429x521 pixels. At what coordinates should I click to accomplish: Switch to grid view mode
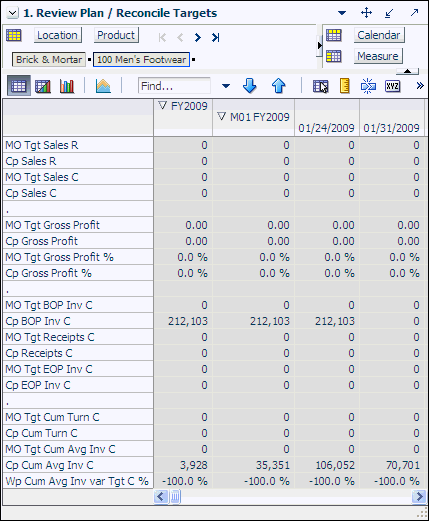point(19,86)
